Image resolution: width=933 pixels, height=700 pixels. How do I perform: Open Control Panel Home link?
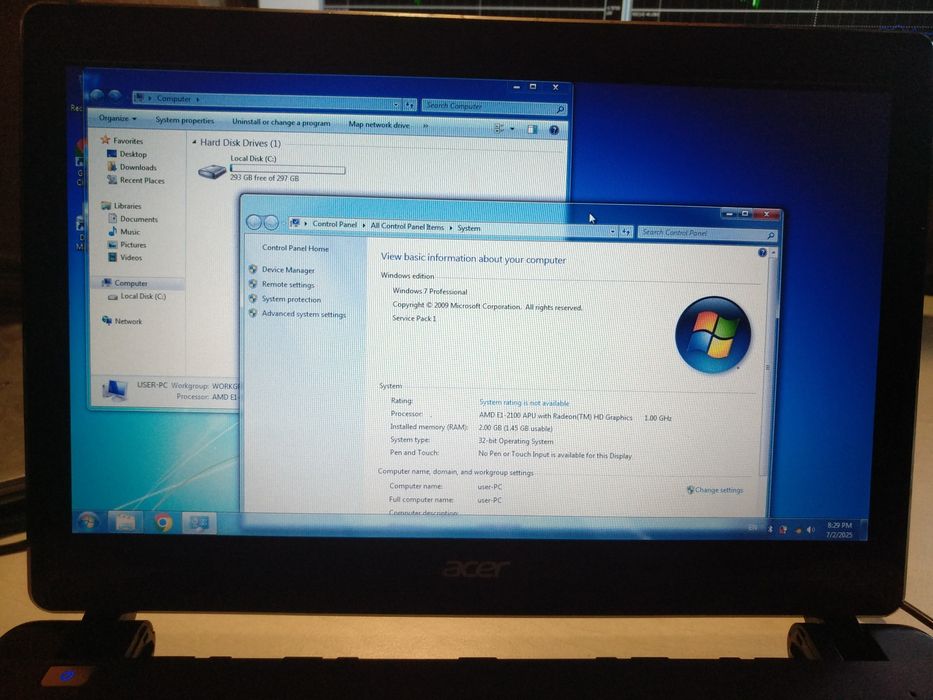click(295, 248)
